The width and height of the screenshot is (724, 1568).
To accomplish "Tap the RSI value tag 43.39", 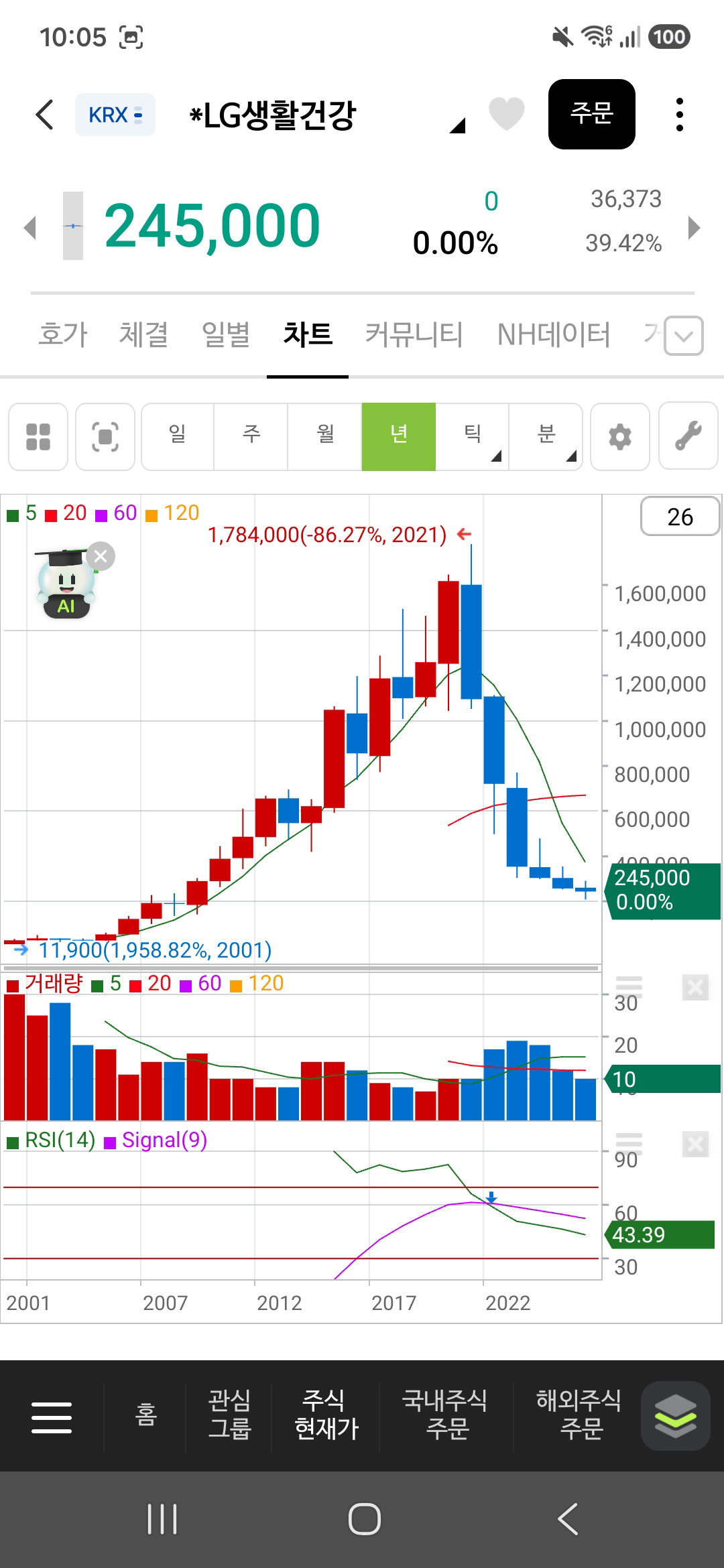I will pos(660,1235).
